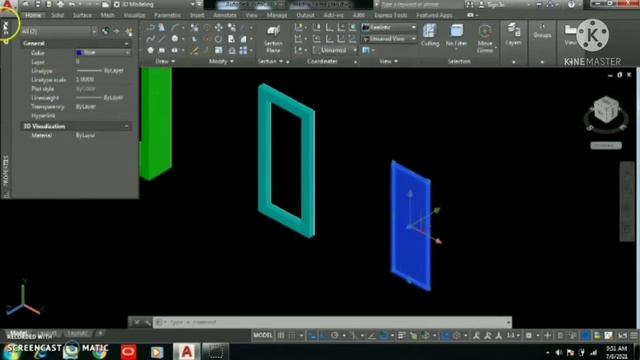Toggle polar tracking on status bar
This screenshot has height=360, width=640.
coord(335,336)
